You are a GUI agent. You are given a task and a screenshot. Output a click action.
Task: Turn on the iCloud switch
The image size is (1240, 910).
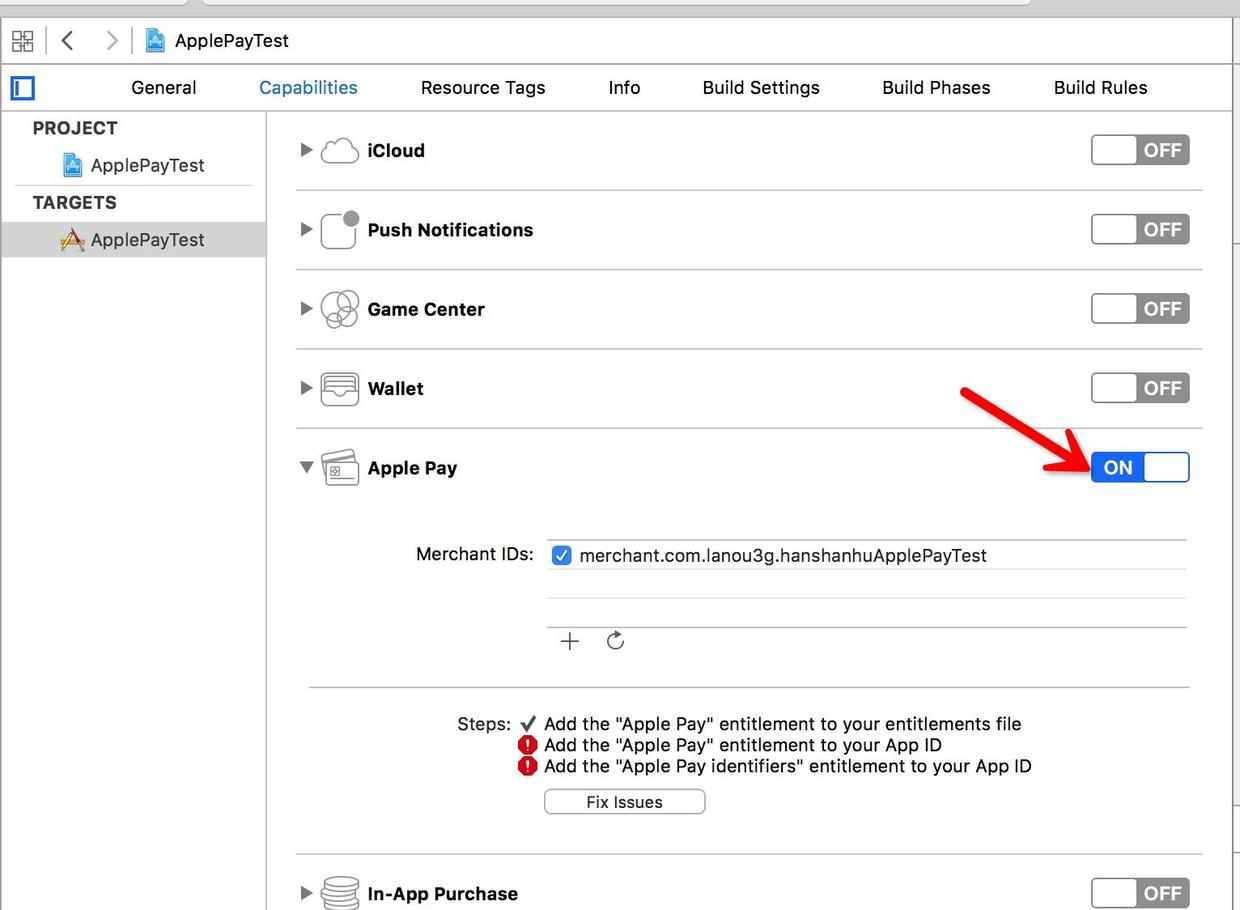click(x=1140, y=150)
